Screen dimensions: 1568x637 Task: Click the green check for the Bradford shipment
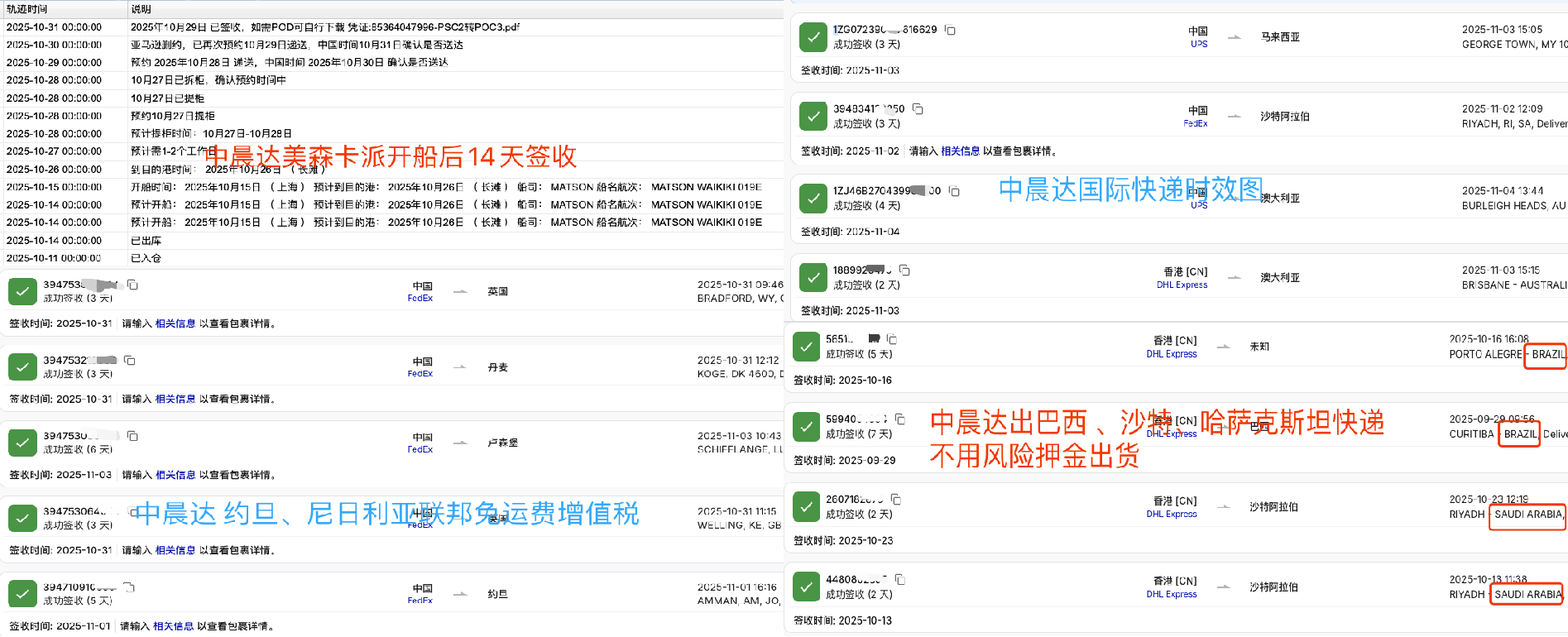pos(22,291)
